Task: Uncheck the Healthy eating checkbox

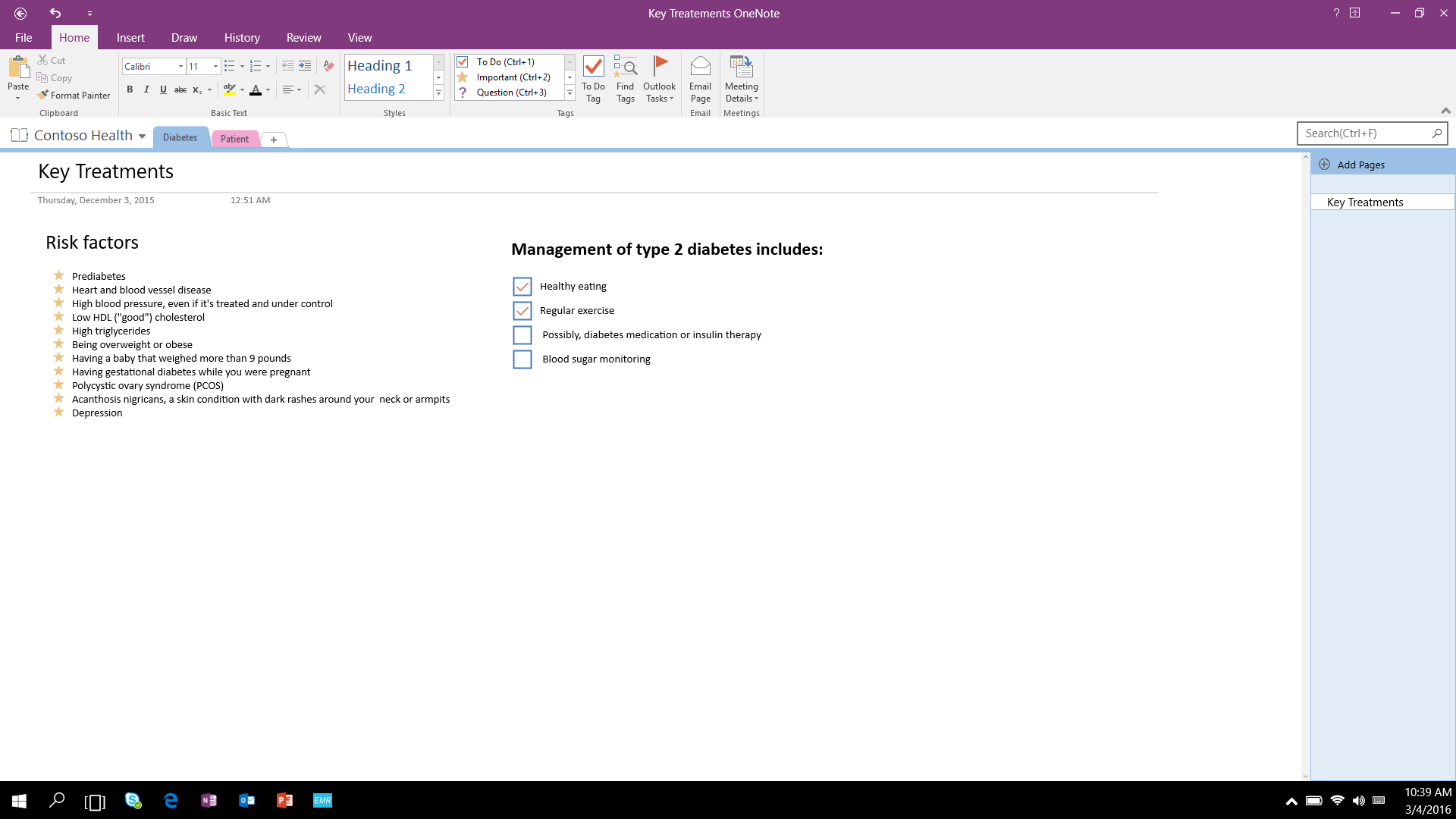Action: point(522,287)
